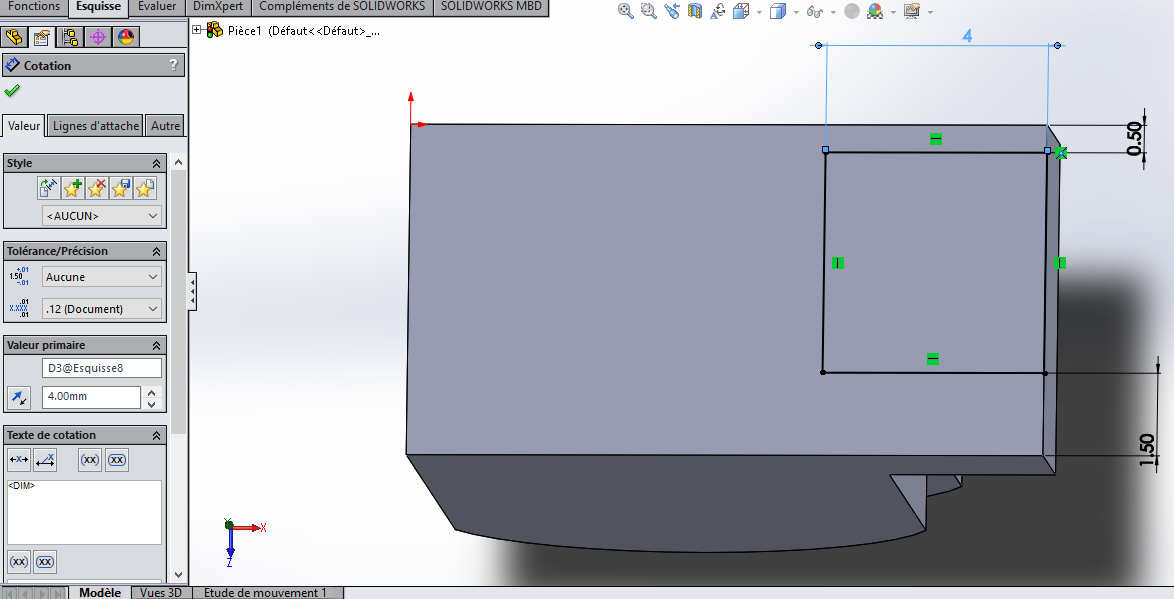Click the Edit Appearance sphere icon
This screenshot has height=599, width=1174.
[851, 11]
